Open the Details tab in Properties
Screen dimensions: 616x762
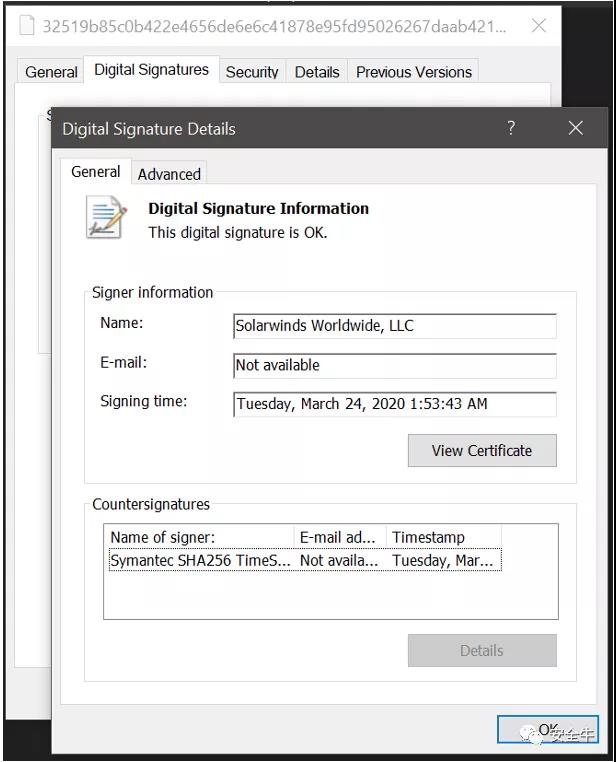[x=317, y=72]
